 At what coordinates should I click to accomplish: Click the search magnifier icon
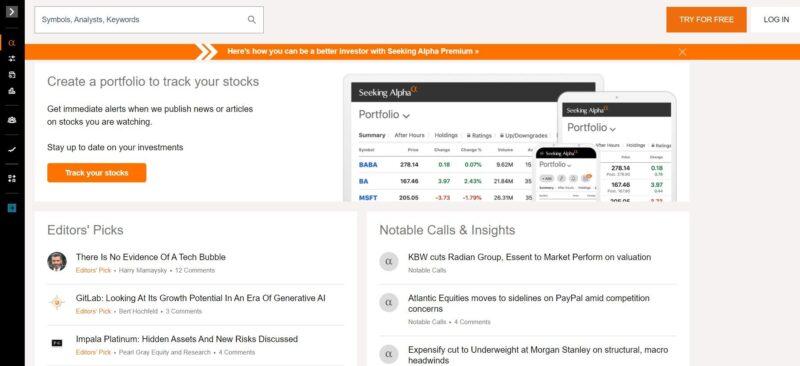252,19
